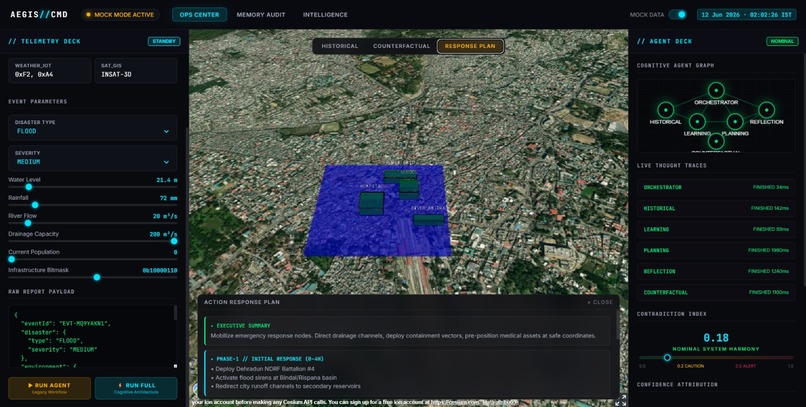
Task: Click the Raw Report Payload scrollbar
Action: 175,312
